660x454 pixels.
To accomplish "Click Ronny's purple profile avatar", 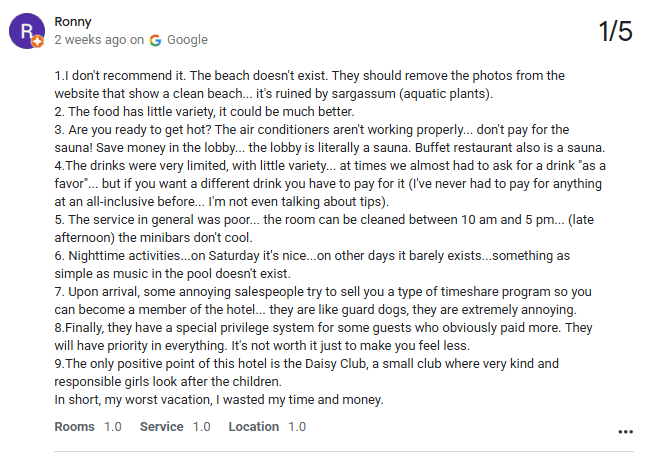I will [x=26, y=31].
